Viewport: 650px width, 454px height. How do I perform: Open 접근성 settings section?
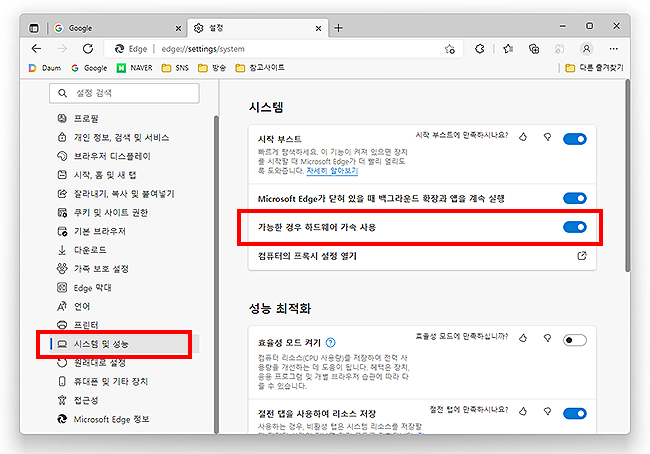click(78, 400)
